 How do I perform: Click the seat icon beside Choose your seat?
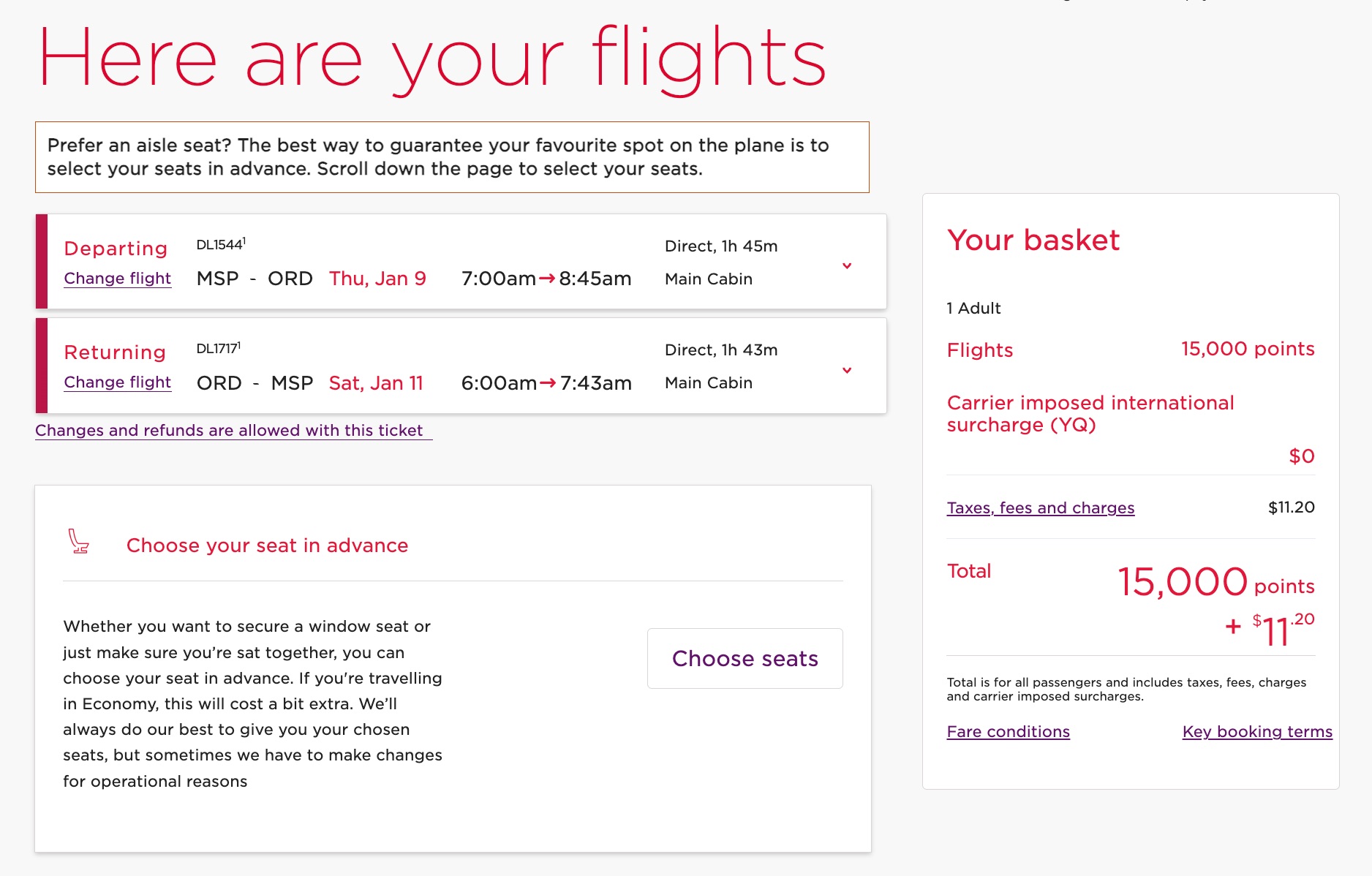(x=79, y=543)
